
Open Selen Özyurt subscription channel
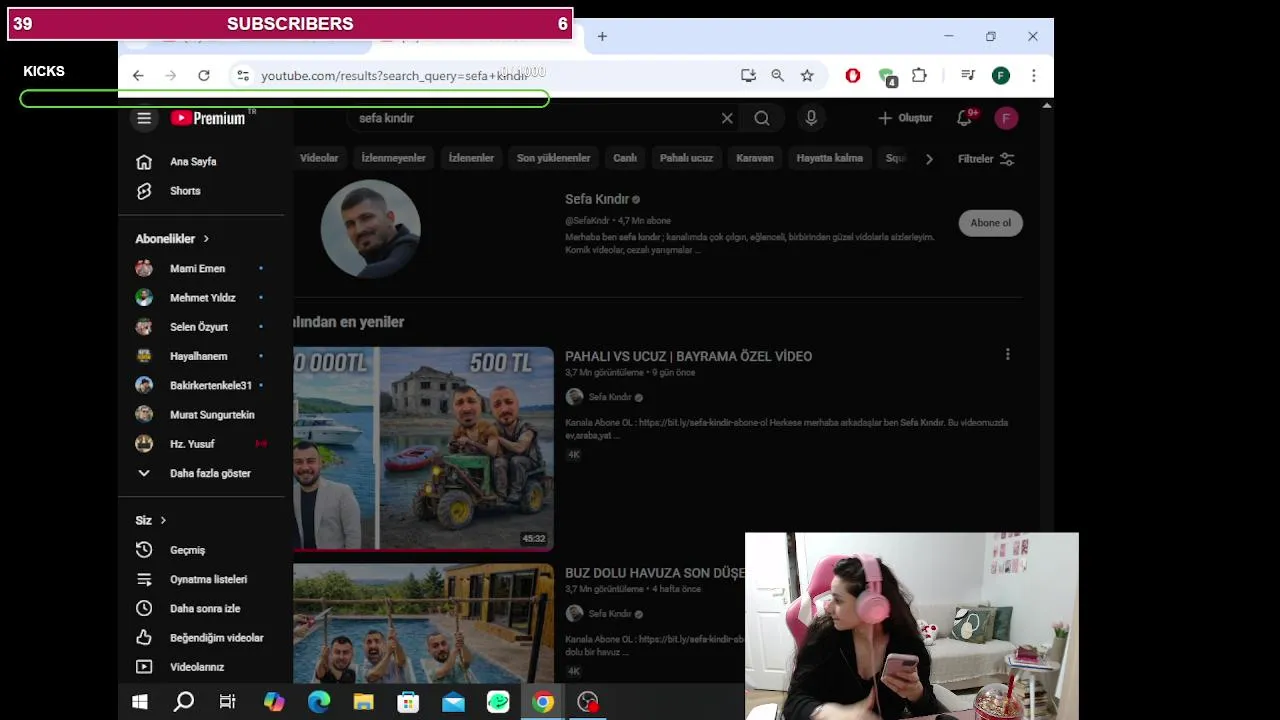201,327
